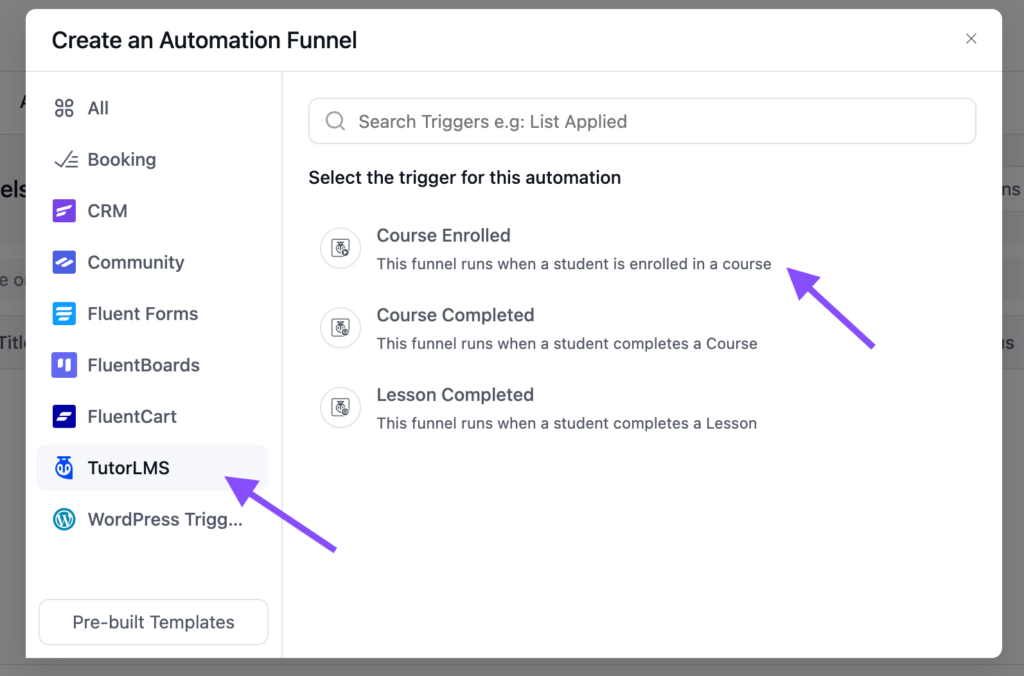This screenshot has height=676, width=1024.
Task: Open Pre-built Templates
Action: click(153, 622)
